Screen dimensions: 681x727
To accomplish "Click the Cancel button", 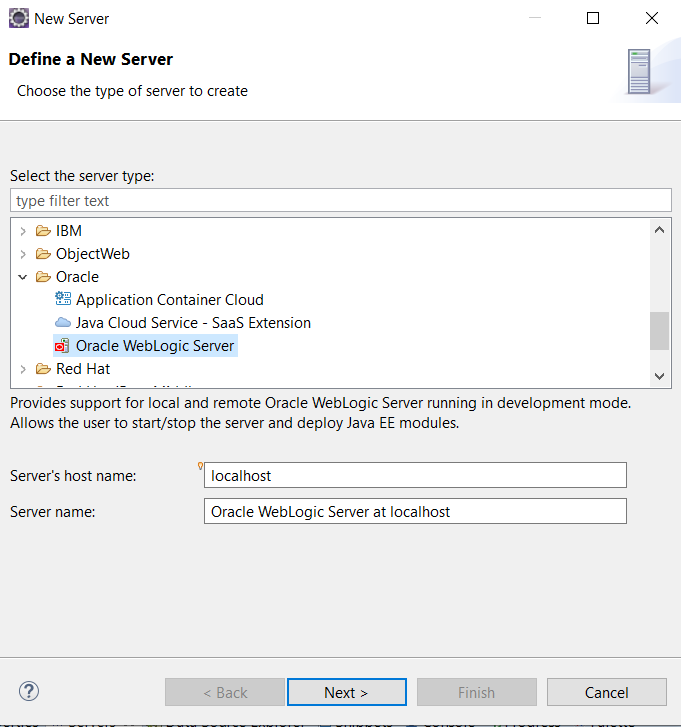I will click(607, 692).
